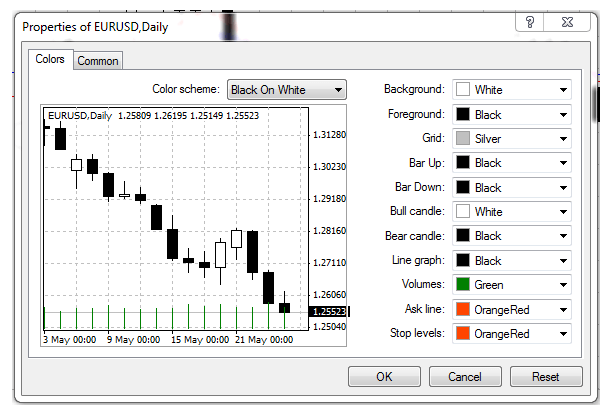
Task: Click the Reset button
Action: [546, 377]
